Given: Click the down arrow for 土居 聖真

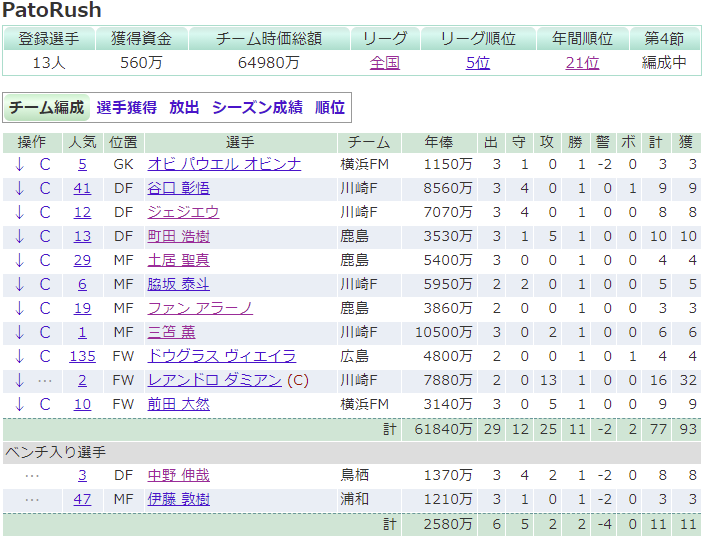Looking at the screenshot, I should 19,261.
